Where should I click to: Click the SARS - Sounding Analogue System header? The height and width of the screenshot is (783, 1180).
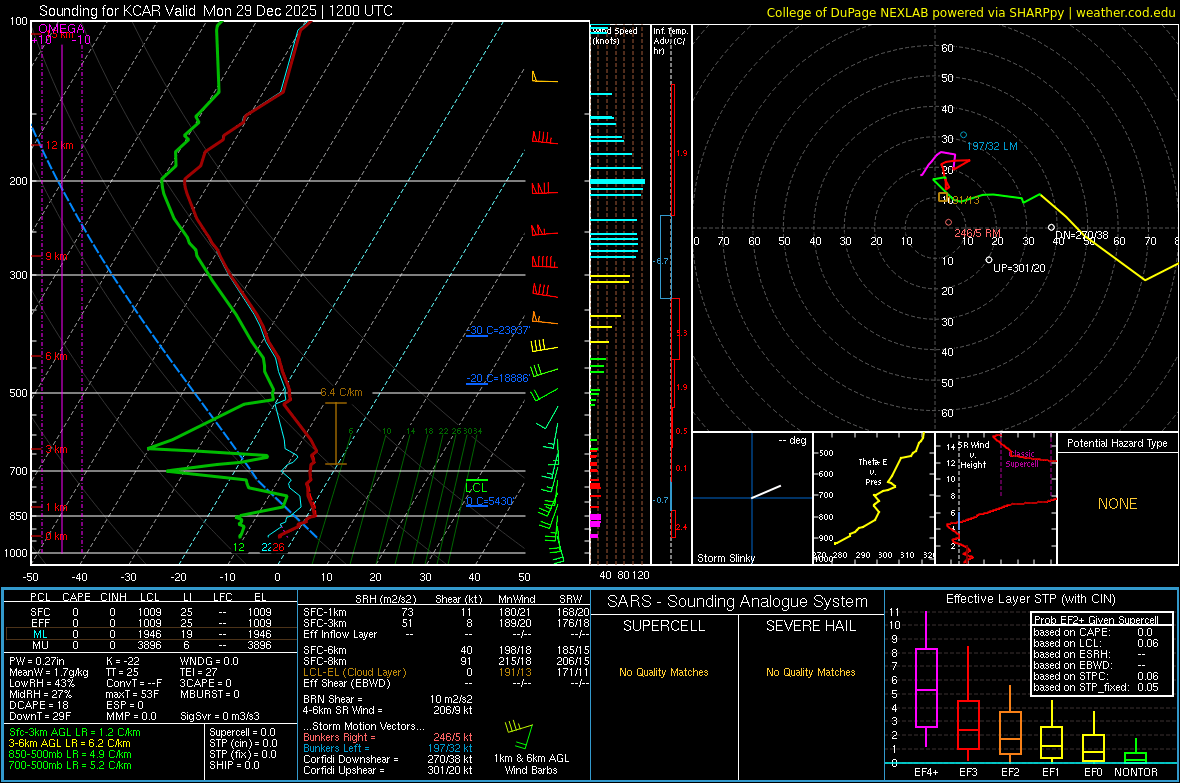coord(737,602)
